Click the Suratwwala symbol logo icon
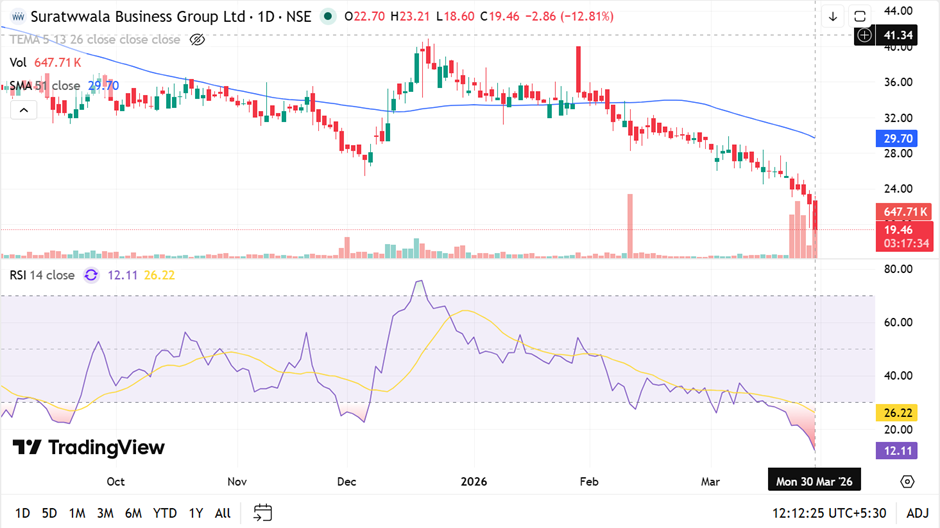940x528 pixels. coord(18,17)
